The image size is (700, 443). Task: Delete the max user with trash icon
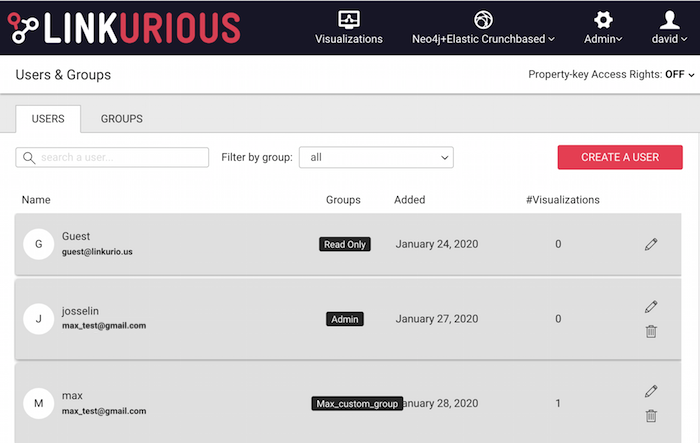[651, 416]
